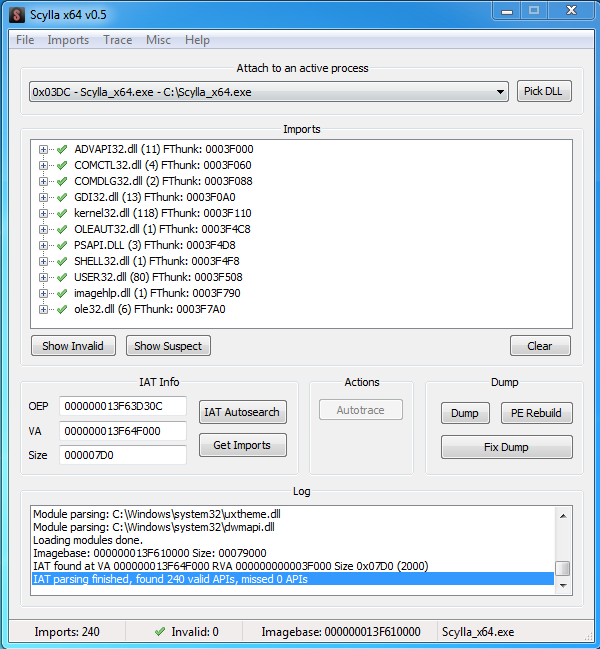Click green checkmark icon next to SHELL32.dll

(x=62, y=262)
